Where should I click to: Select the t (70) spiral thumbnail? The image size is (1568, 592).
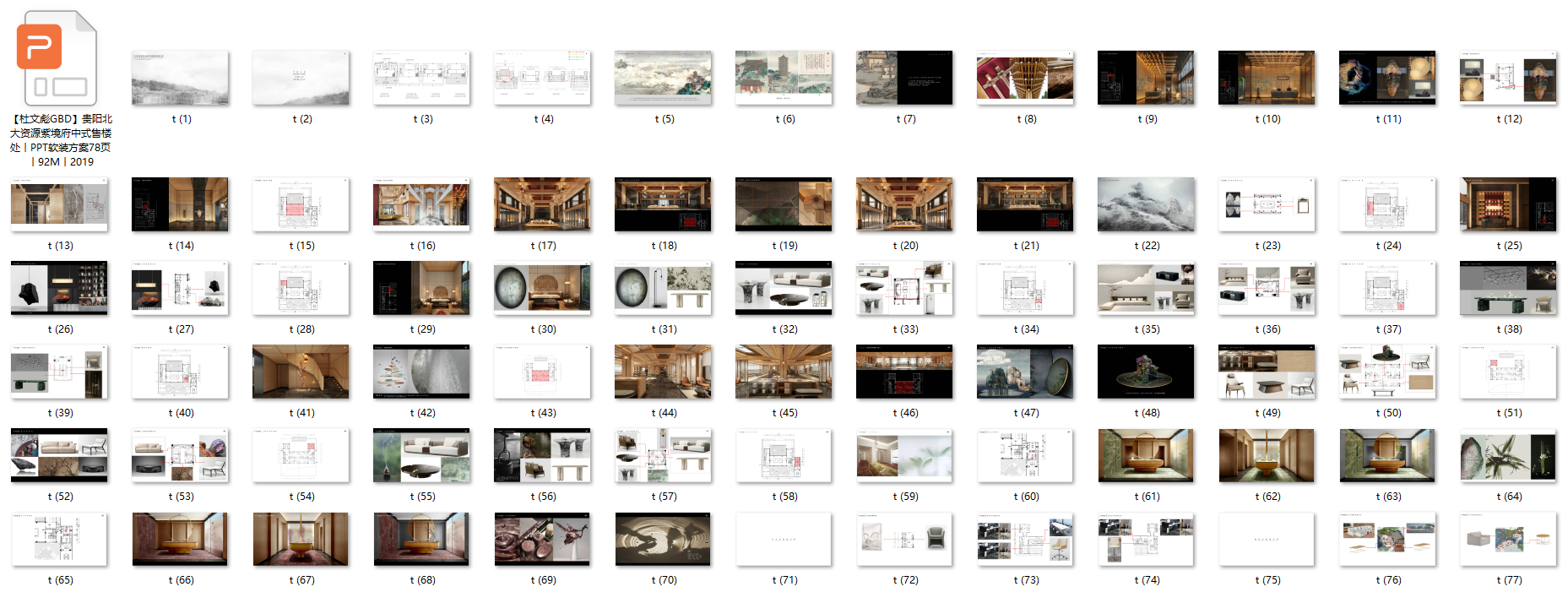[x=663, y=539]
